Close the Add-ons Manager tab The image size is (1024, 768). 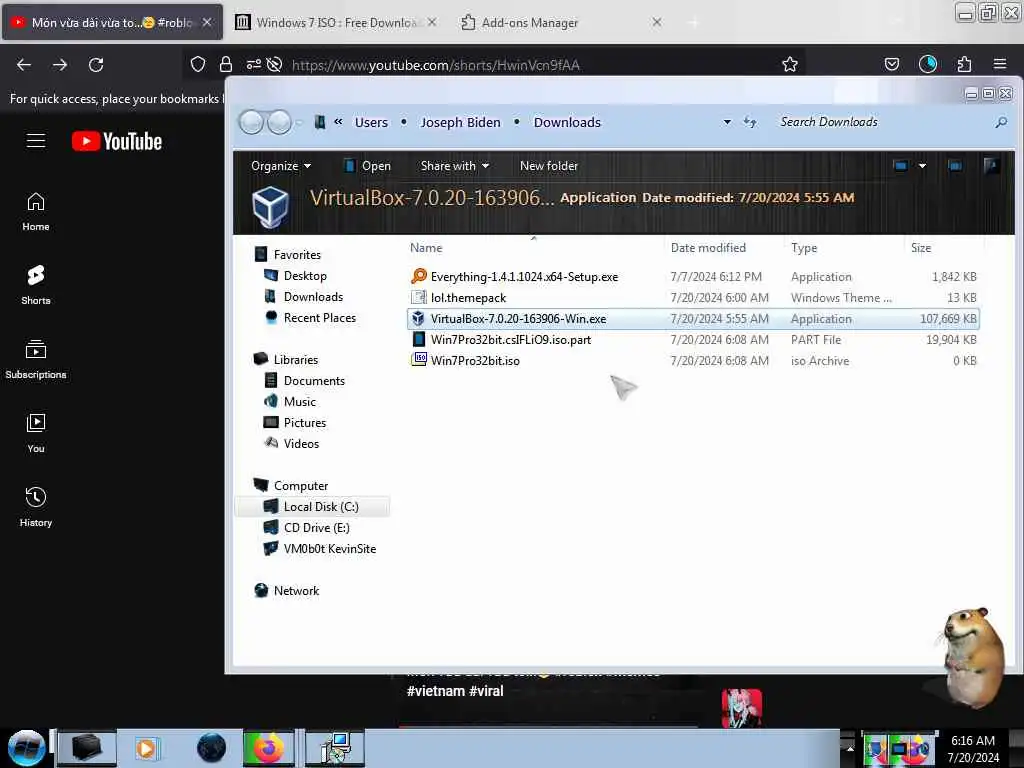point(656,22)
